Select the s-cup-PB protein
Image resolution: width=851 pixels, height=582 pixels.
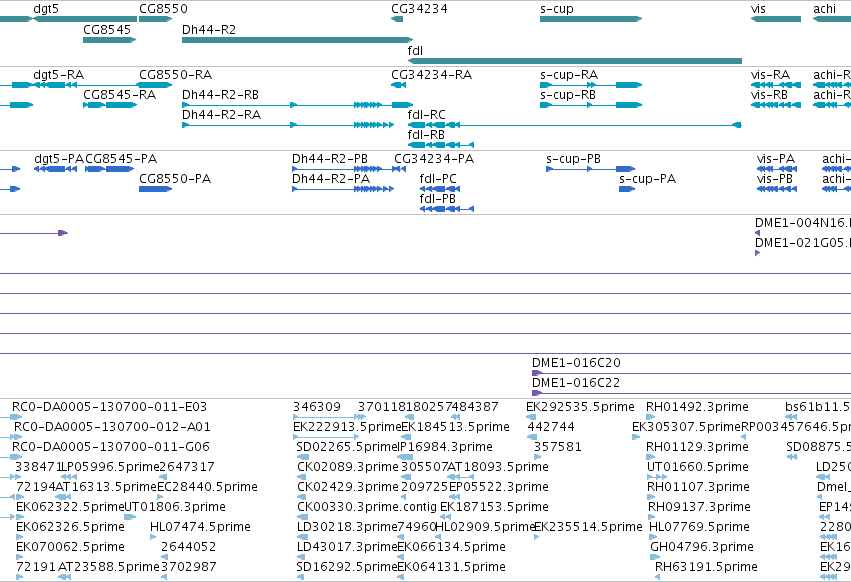tap(590, 169)
